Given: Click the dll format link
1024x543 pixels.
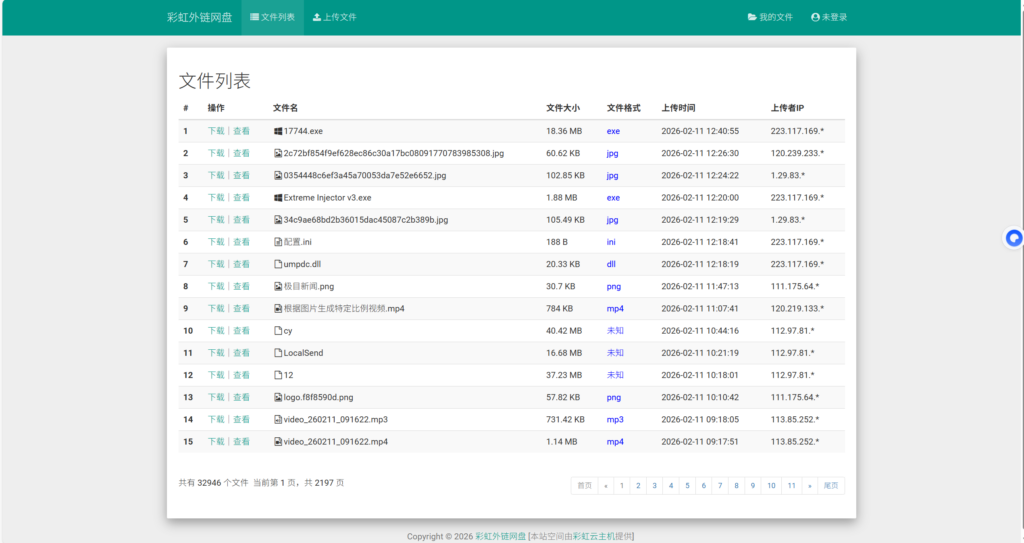Looking at the screenshot, I should point(611,265).
